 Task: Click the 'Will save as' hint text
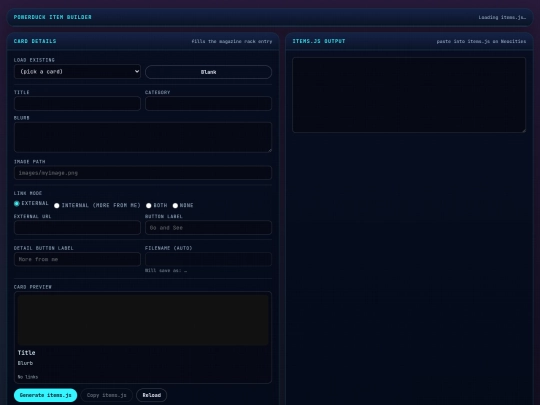point(166,271)
